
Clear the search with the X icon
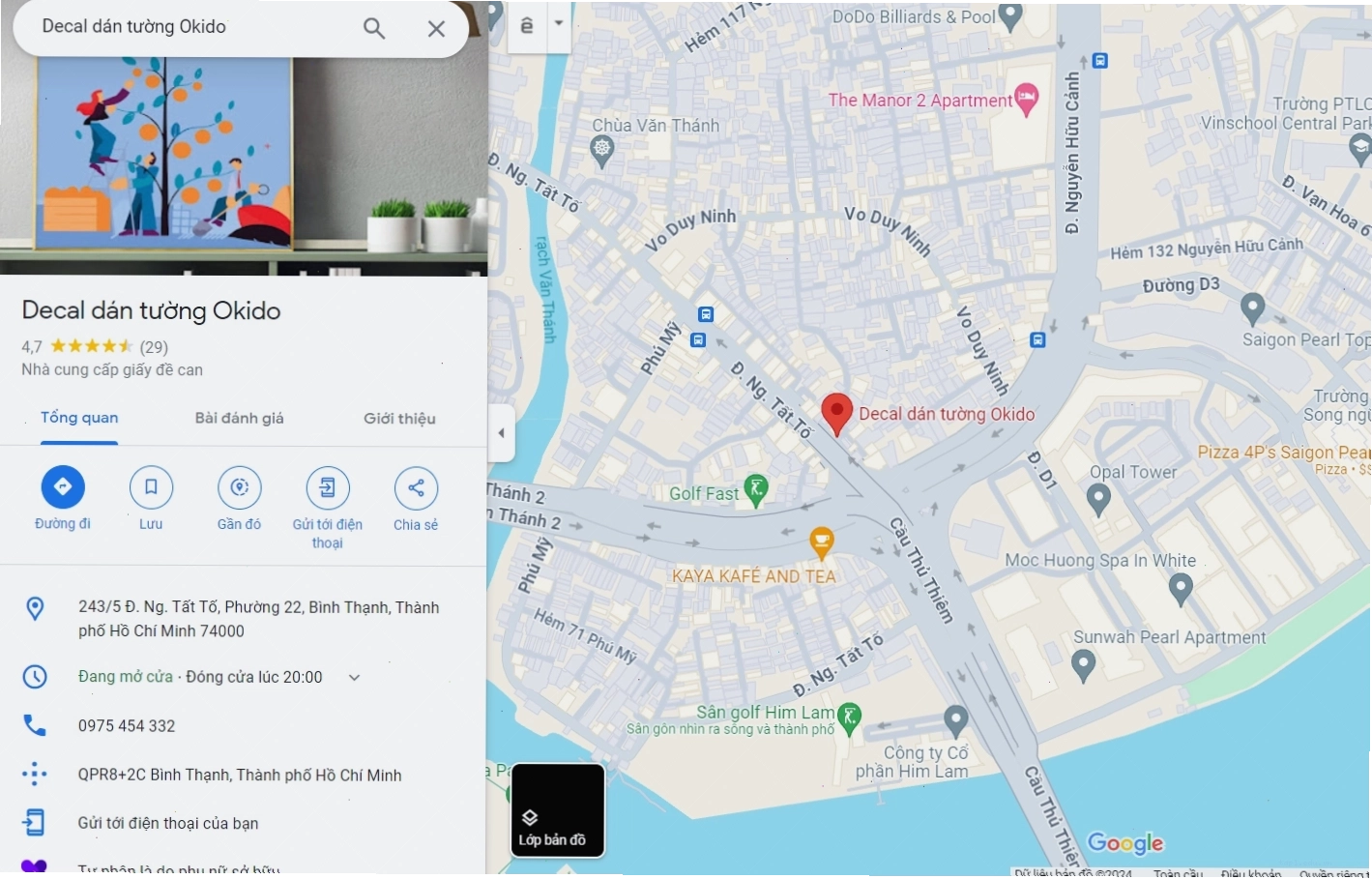(x=436, y=29)
